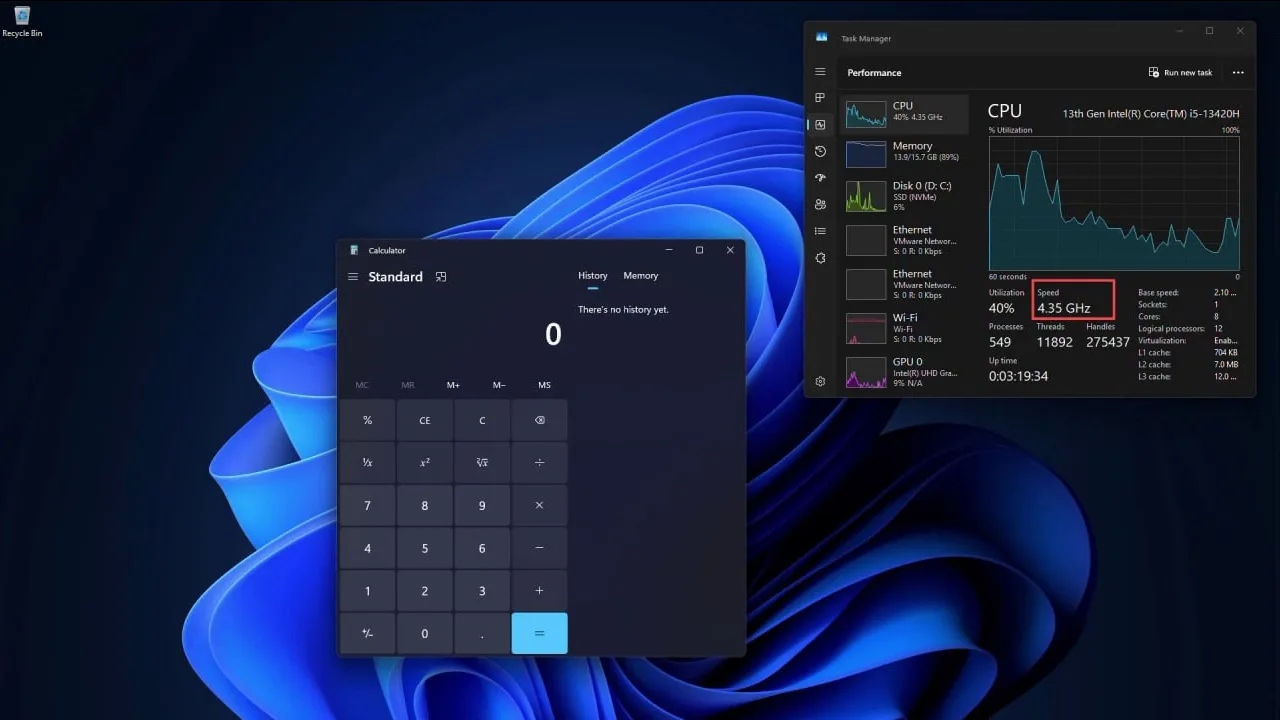Select Performance page icon in Task Manager sidebar
Viewport: 1280px width, 720px height.
coord(820,125)
